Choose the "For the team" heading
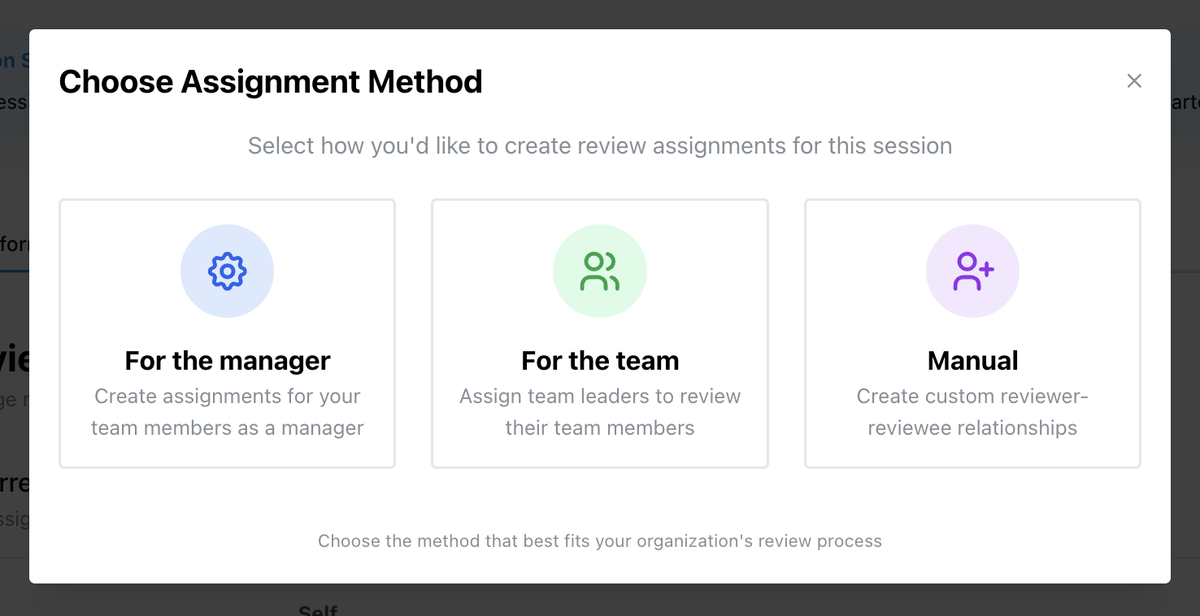The image size is (1200, 616). [x=600, y=360]
